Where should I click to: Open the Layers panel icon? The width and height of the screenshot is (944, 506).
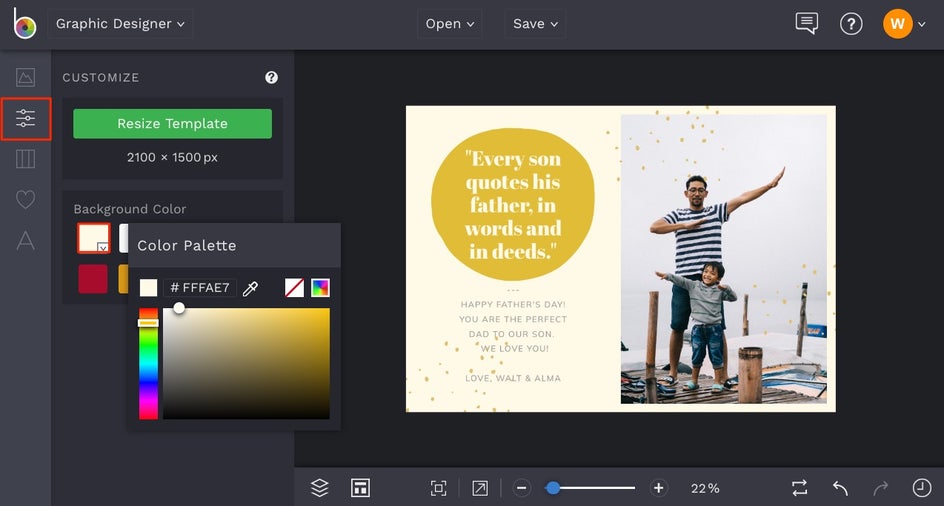click(x=319, y=487)
